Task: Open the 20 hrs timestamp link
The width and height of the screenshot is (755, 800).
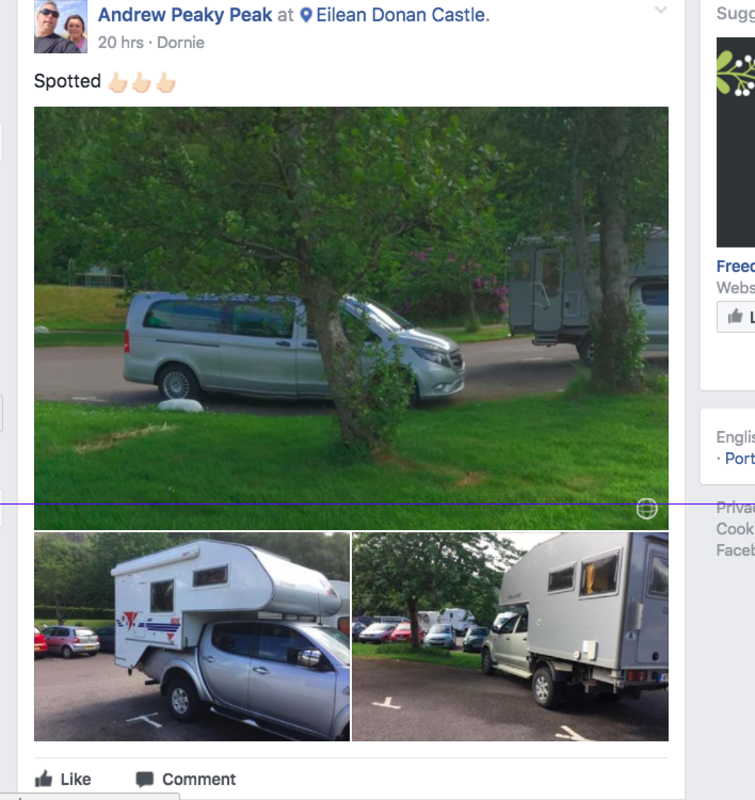Action: (x=121, y=42)
